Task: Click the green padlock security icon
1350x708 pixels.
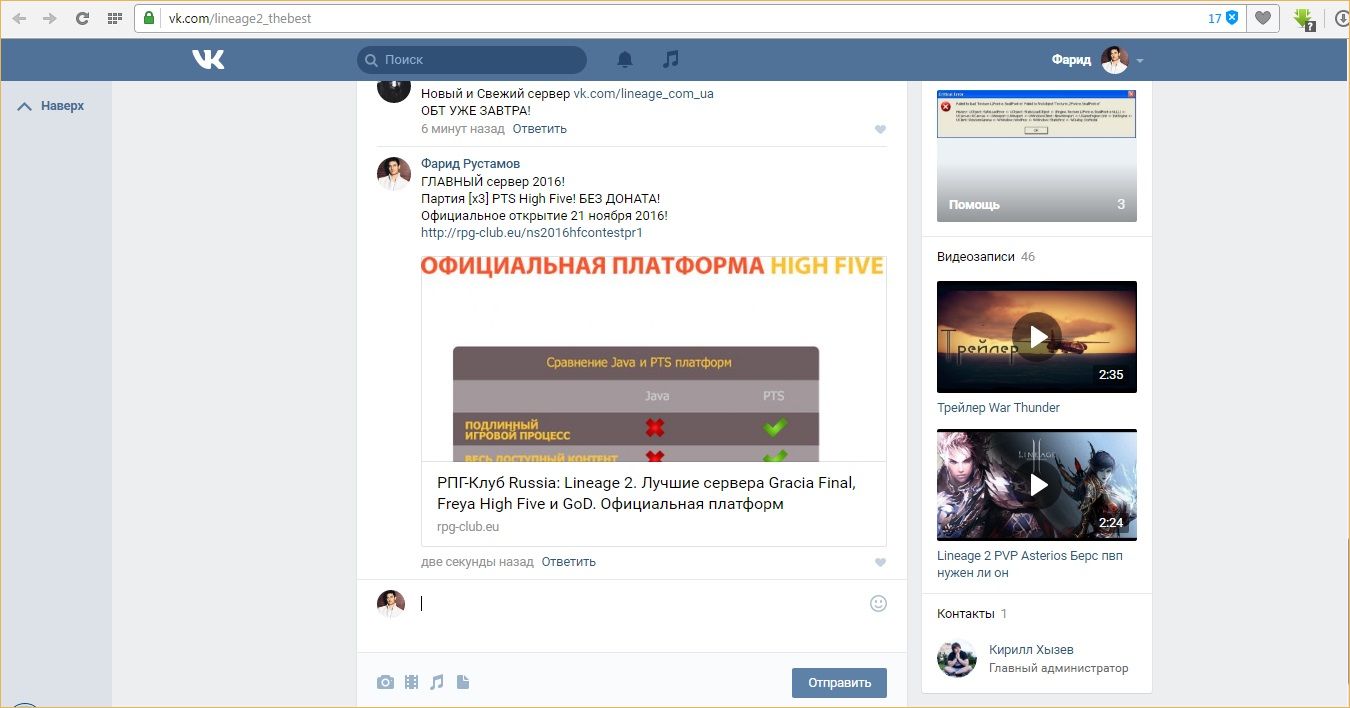Action: click(149, 18)
